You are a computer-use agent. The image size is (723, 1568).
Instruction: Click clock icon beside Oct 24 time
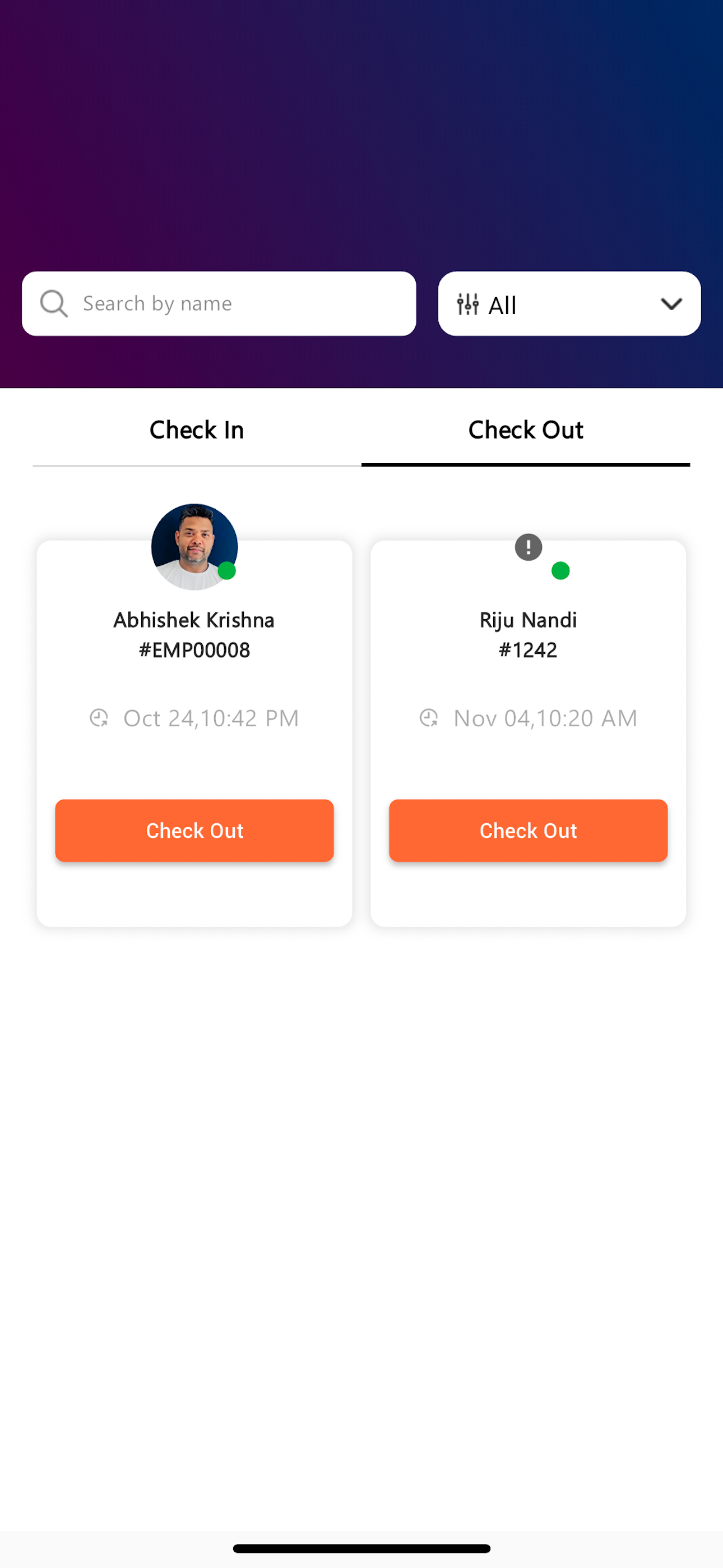99,718
